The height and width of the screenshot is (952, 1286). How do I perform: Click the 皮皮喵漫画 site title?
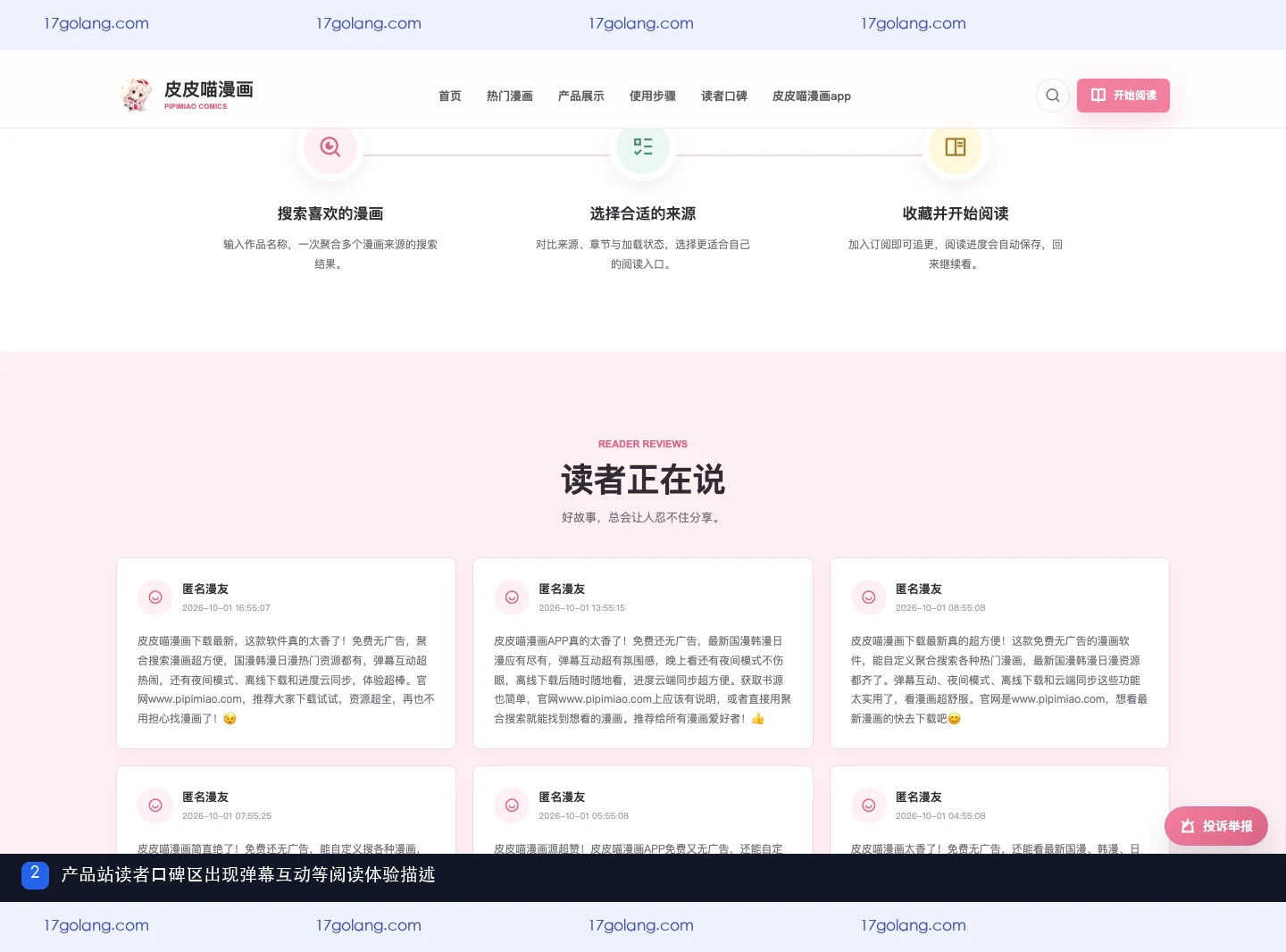pos(209,89)
